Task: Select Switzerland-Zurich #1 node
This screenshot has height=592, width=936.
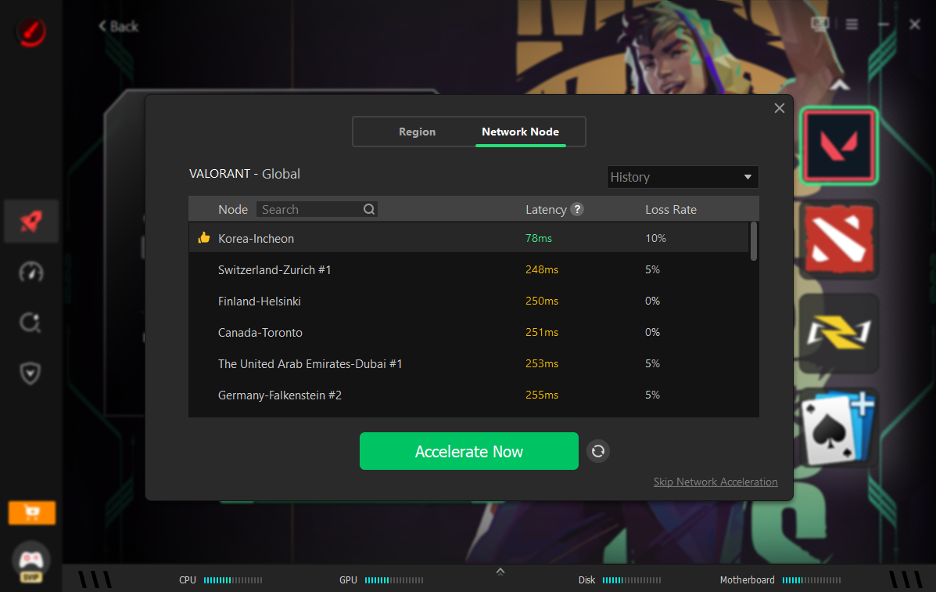Action: (469, 270)
